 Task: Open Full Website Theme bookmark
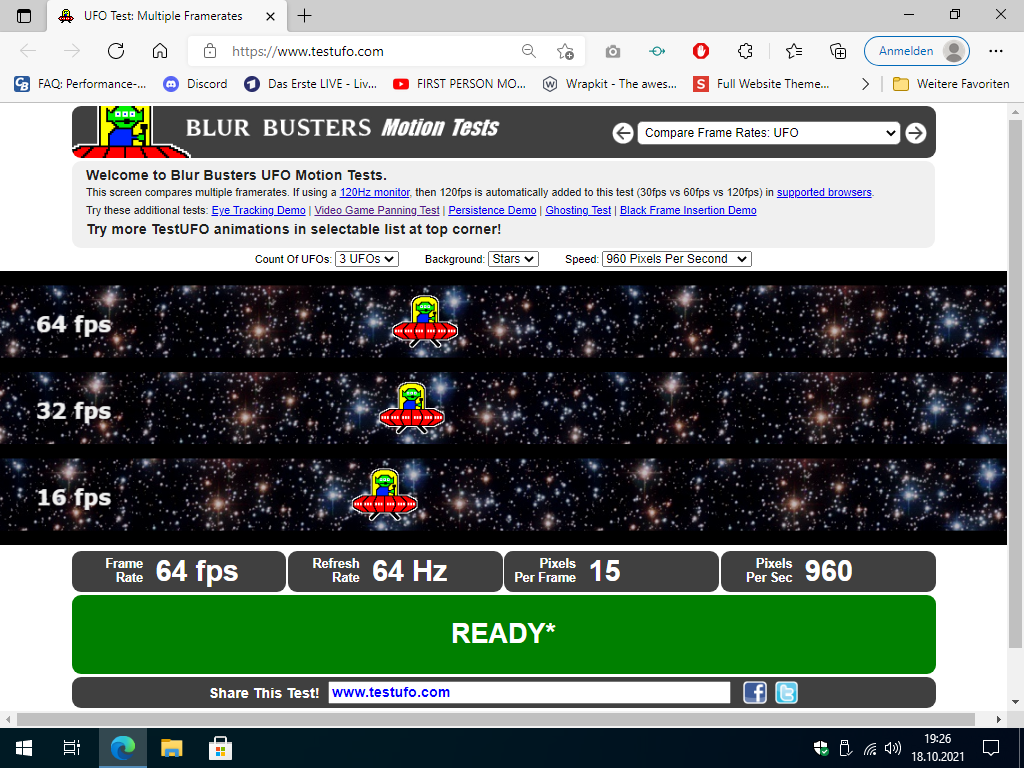click(x=761, y=84)
